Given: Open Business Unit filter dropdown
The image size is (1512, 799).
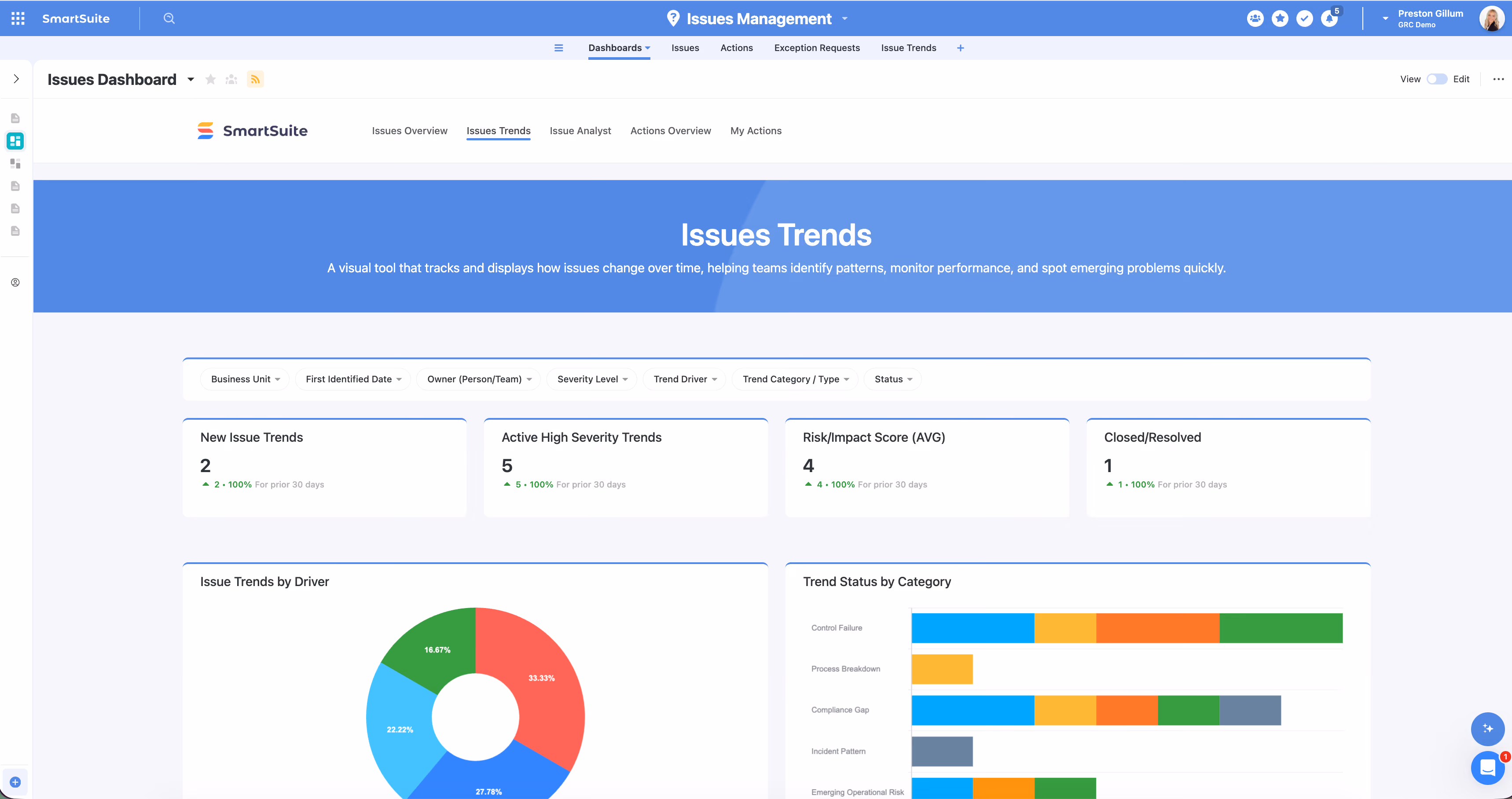Looking at the screenshot, I should (x=245, y=379).
